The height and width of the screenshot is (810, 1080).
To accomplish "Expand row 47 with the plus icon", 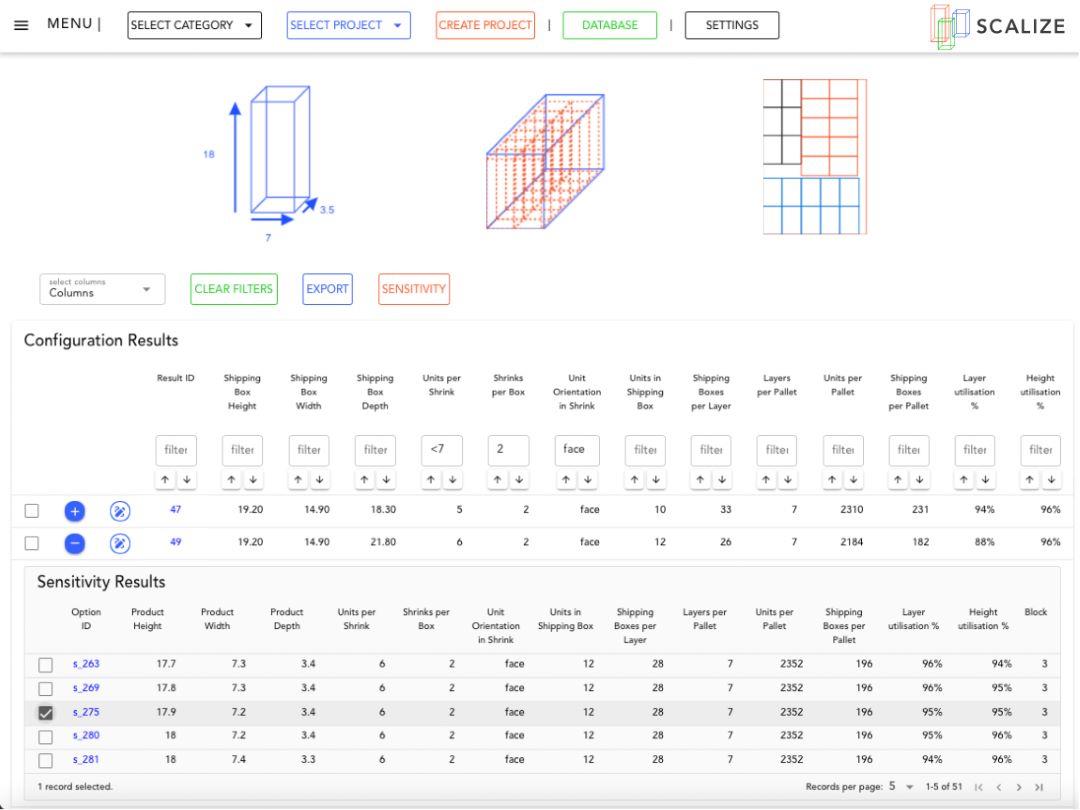I will click(x=74, y=511).
